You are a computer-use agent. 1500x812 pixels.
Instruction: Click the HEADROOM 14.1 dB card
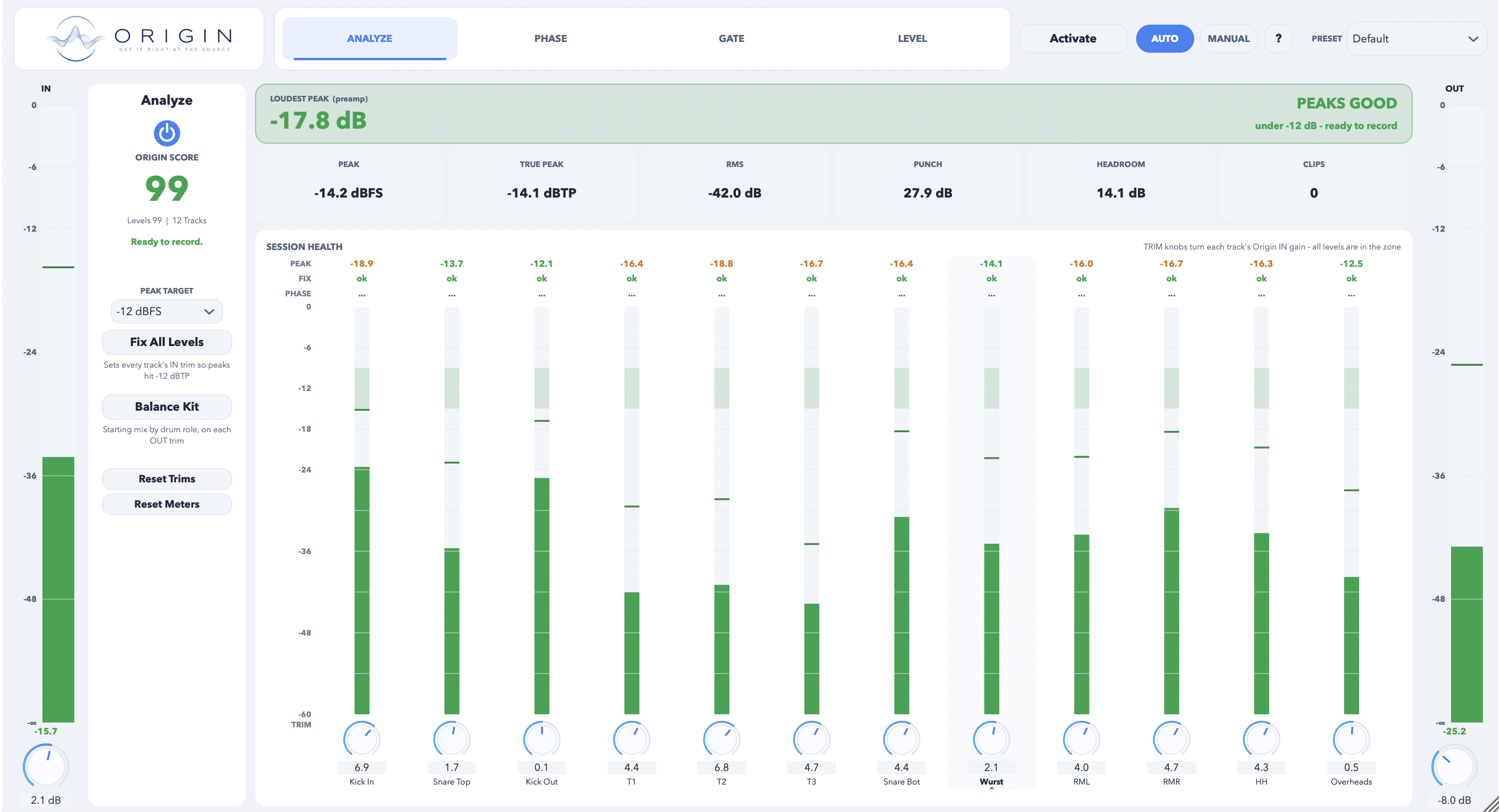[1121, 184]
